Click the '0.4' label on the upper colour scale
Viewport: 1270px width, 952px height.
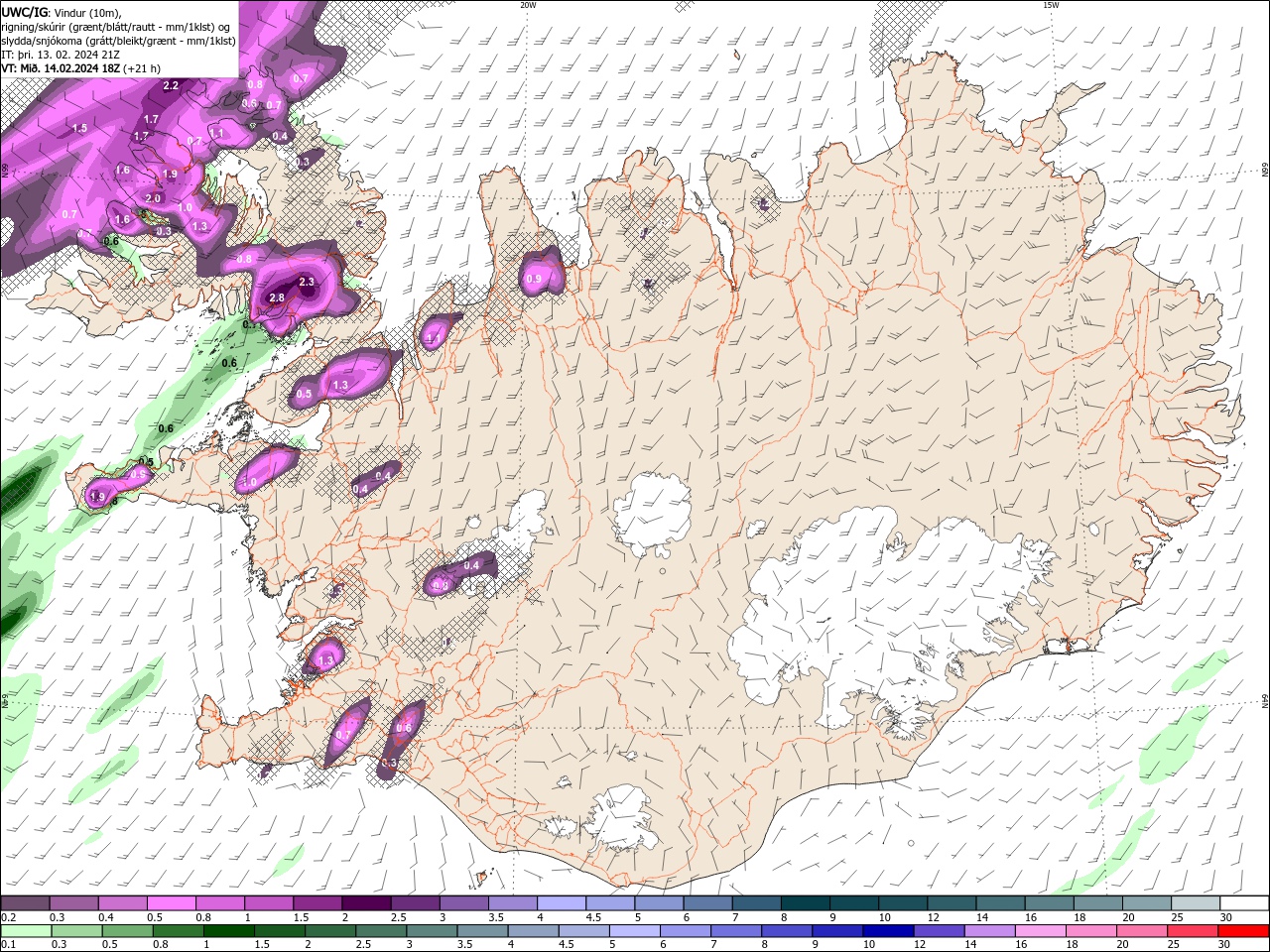tap(106, 917)
